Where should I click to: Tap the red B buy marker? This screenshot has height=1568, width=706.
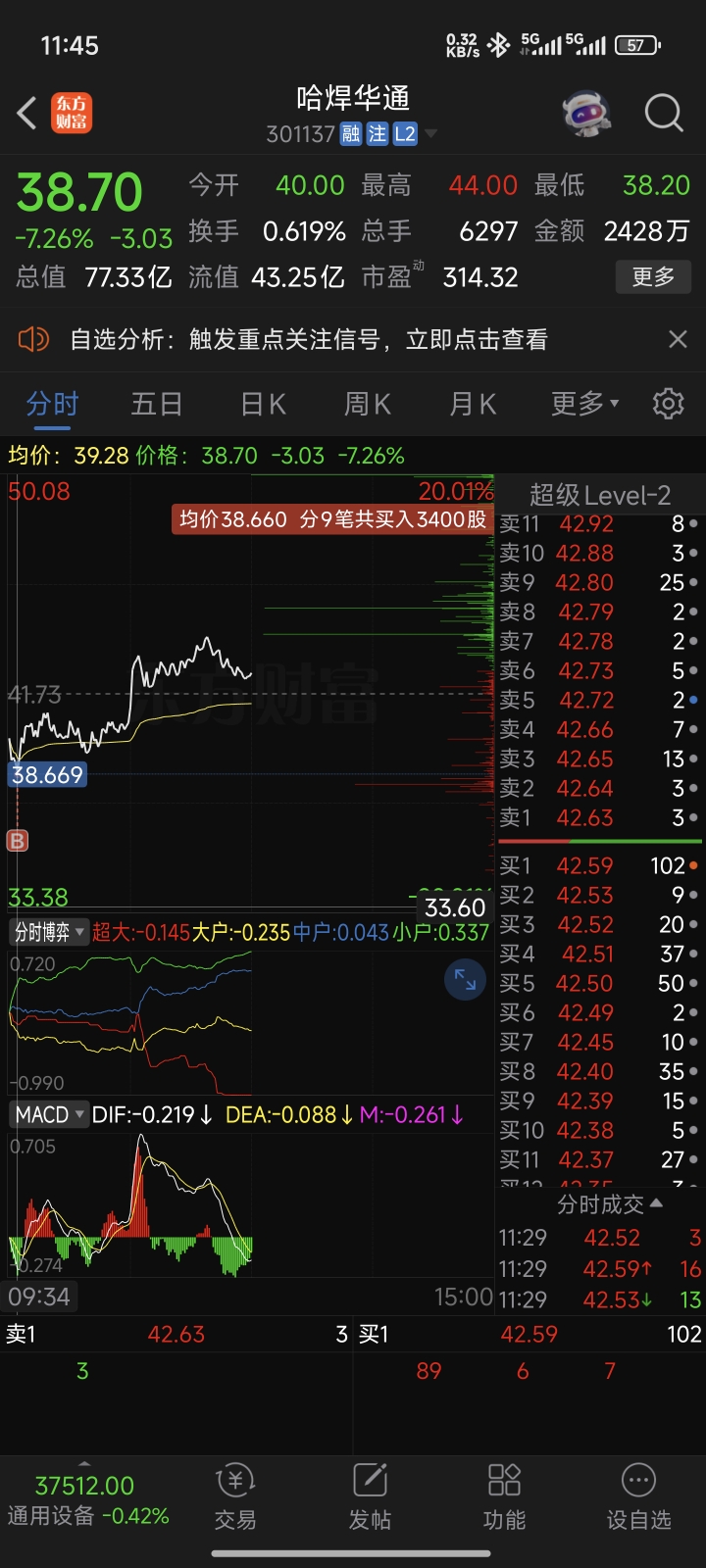18,840
